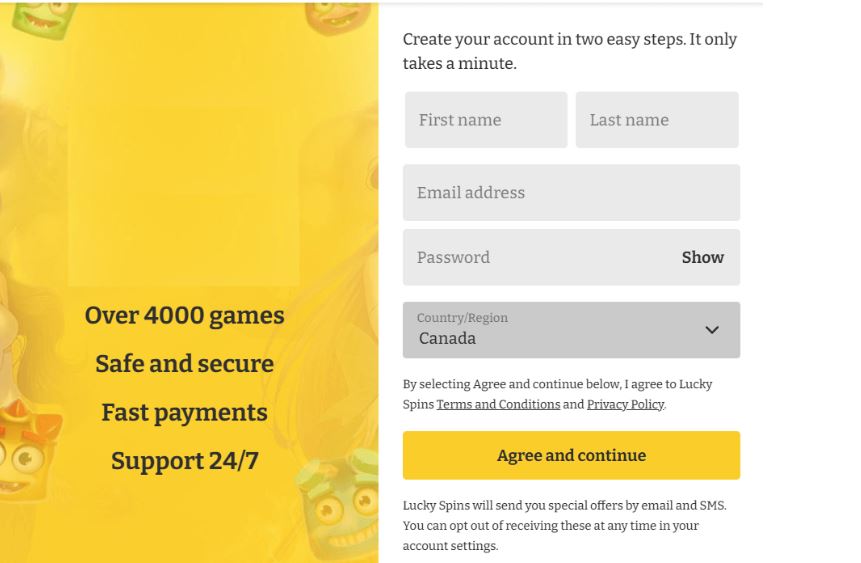Focus the Last name field
The height and width of the screenshot is (563, 861).
(657, 120)
